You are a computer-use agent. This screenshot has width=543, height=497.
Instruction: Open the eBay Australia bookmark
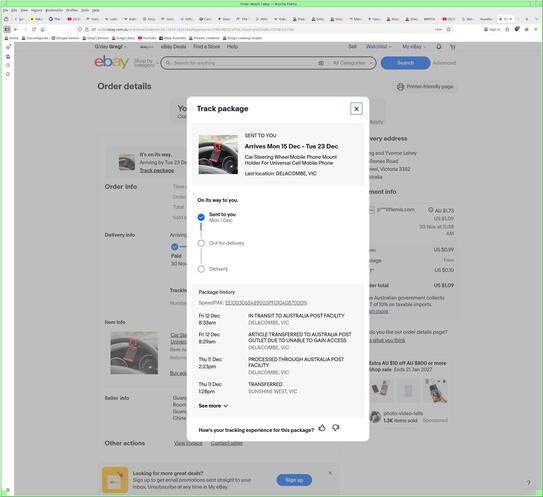coord(172,38)
